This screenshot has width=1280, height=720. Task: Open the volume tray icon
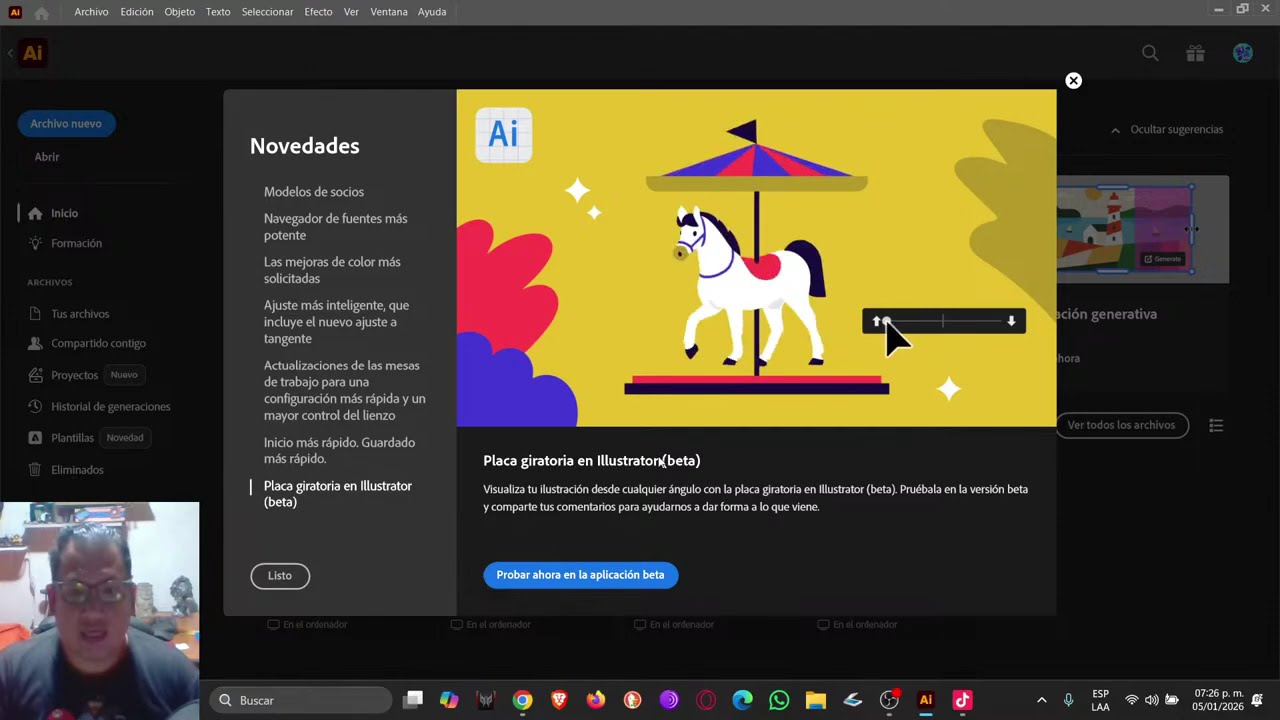point(1152,700)
